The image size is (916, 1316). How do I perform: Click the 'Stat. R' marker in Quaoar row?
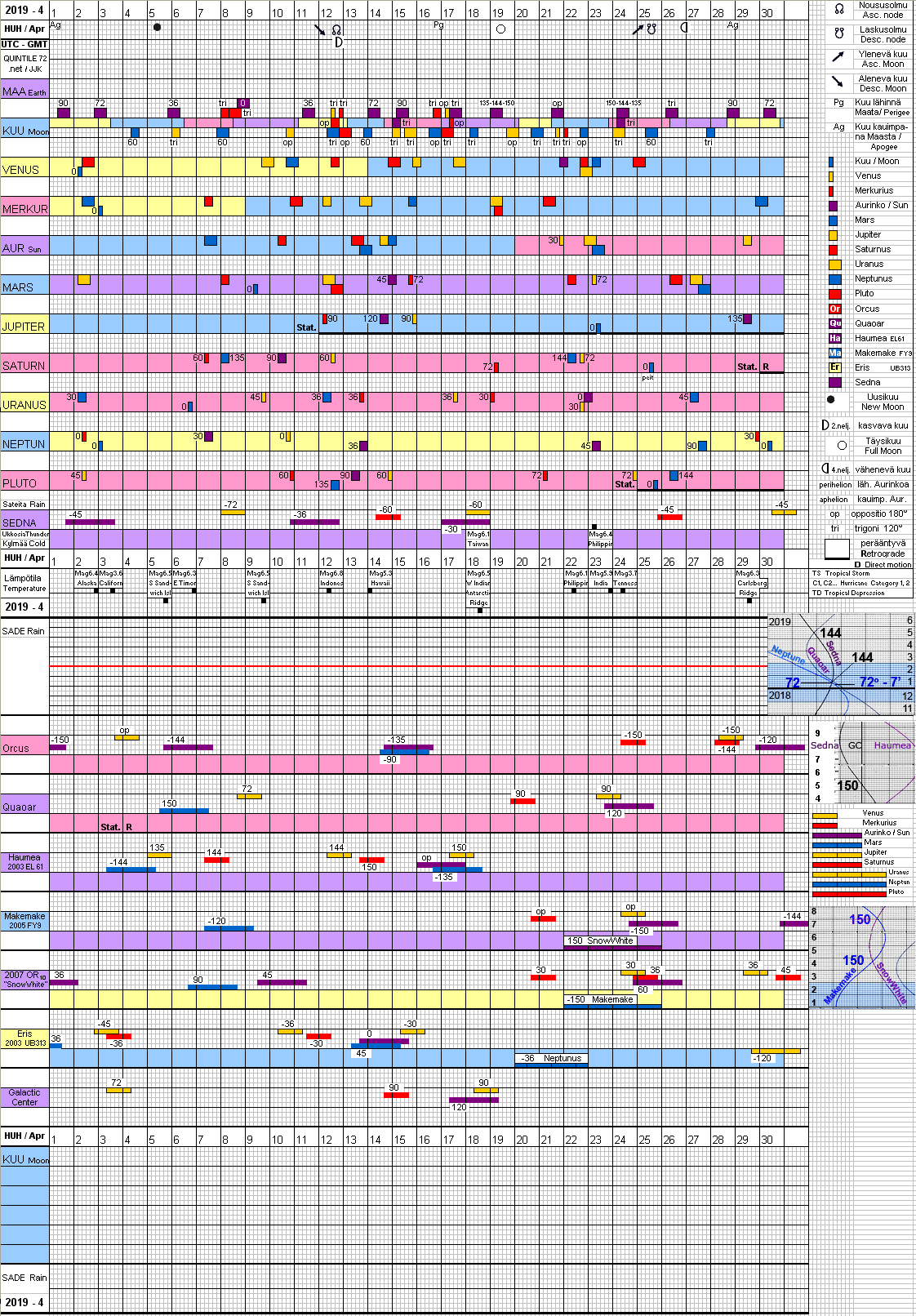pyautogui.click(x=116, y=827)
